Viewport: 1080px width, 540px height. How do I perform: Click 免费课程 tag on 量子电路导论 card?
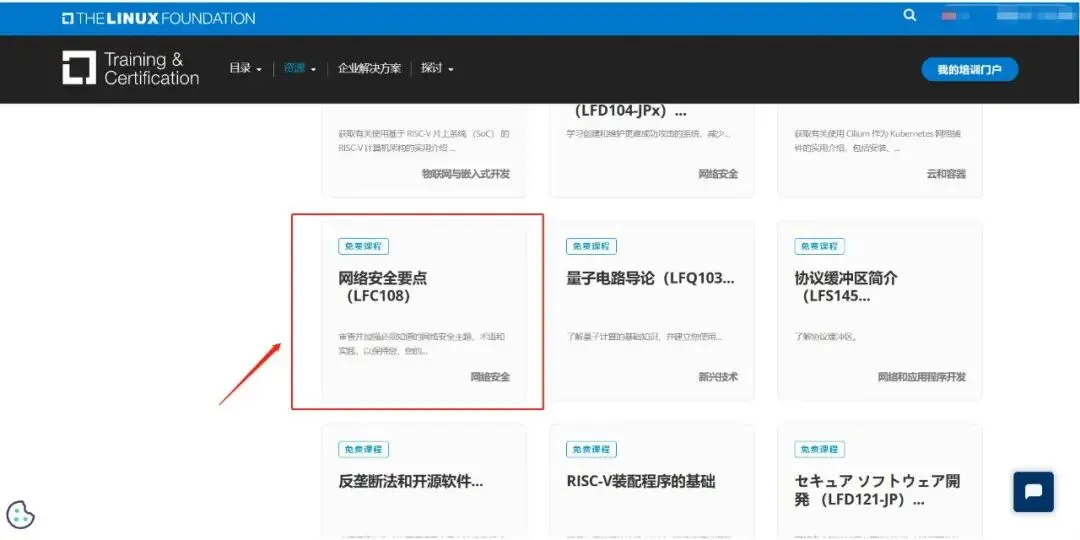pyautogui.click(x=592, y=247)
